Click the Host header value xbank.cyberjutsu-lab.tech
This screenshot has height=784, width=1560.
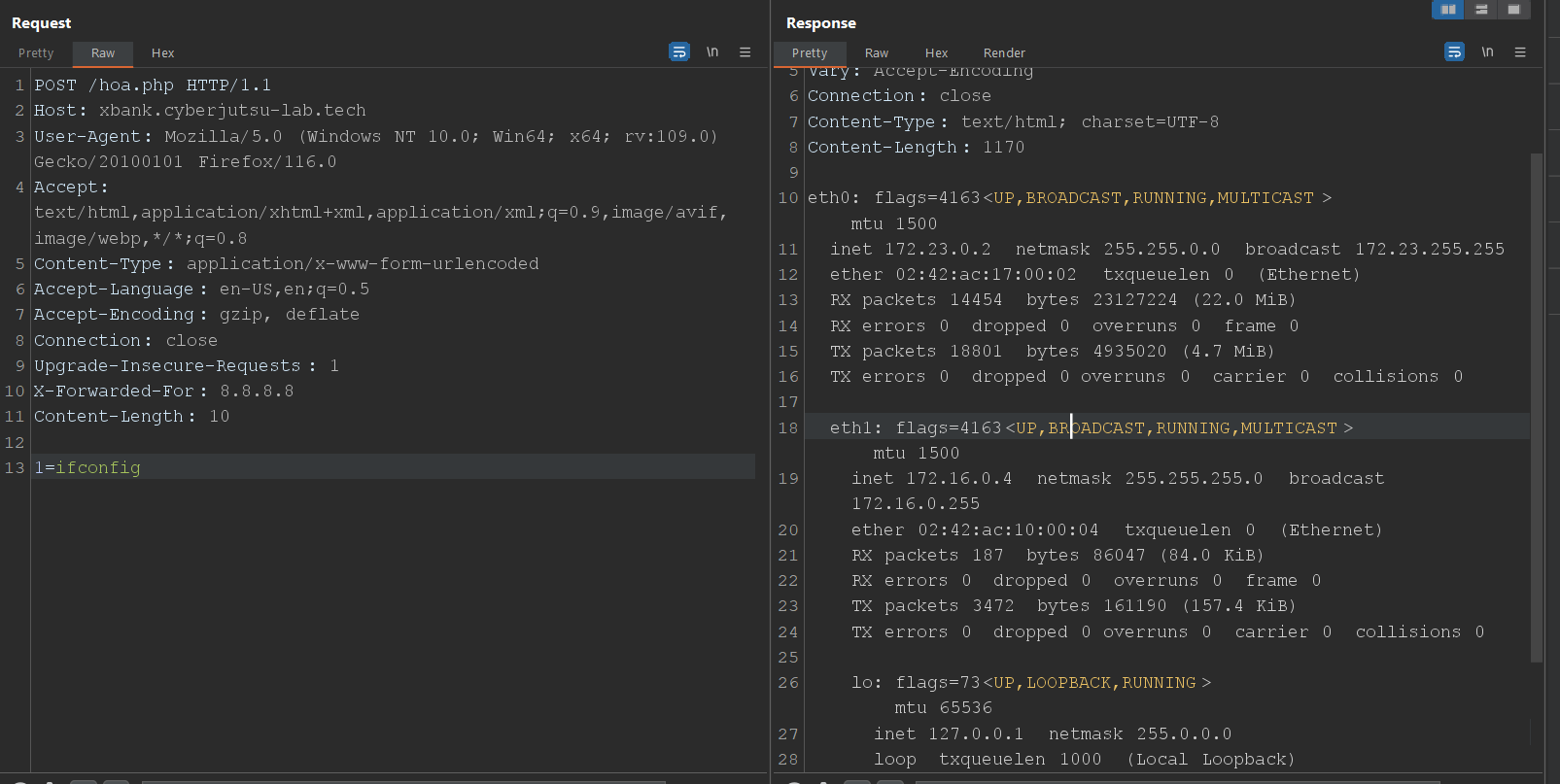tap(232, 111)
